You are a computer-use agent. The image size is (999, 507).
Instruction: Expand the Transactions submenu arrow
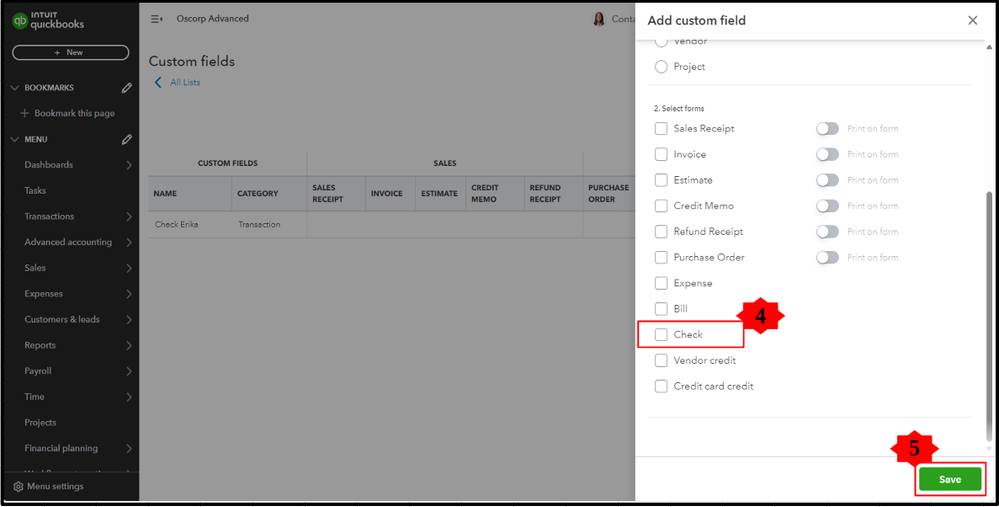click(129, 217)
